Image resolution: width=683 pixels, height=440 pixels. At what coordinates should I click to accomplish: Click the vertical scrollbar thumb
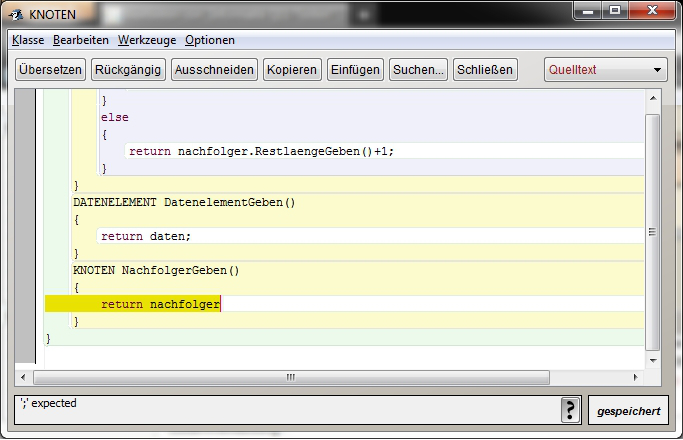pyautogui.click(x=653, y=230)
